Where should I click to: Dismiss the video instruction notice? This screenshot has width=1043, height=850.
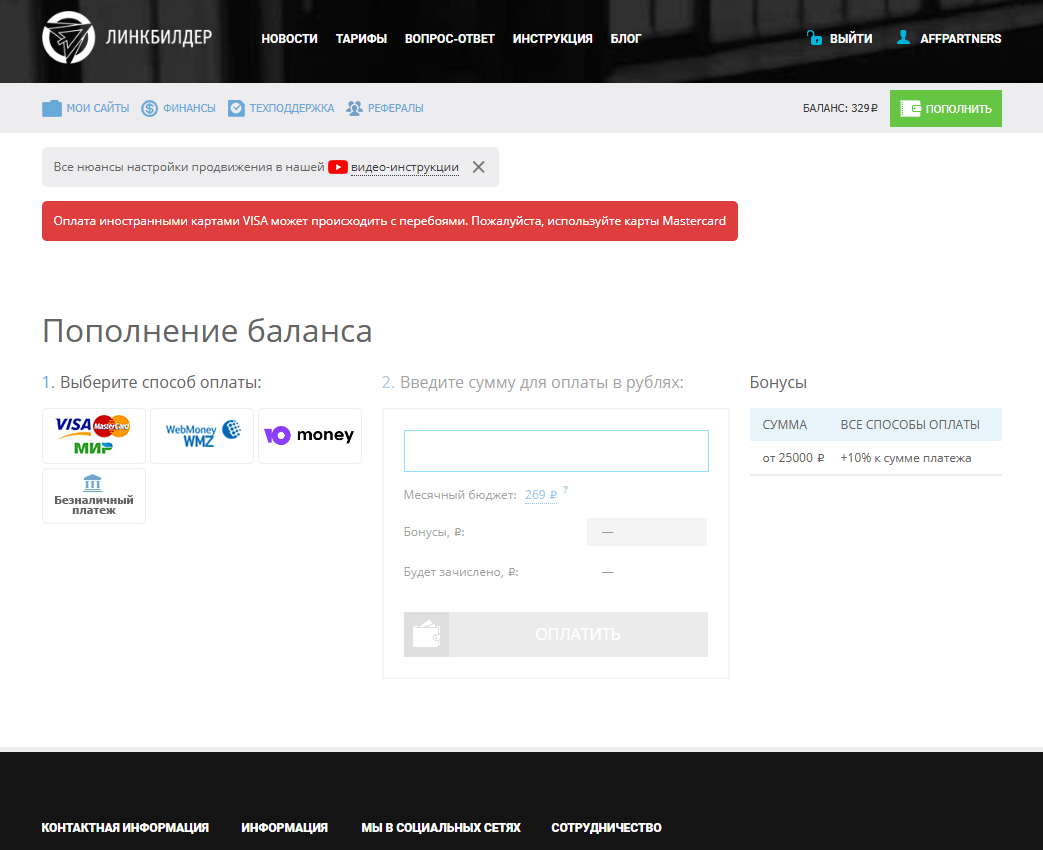(x=478, y=167)
